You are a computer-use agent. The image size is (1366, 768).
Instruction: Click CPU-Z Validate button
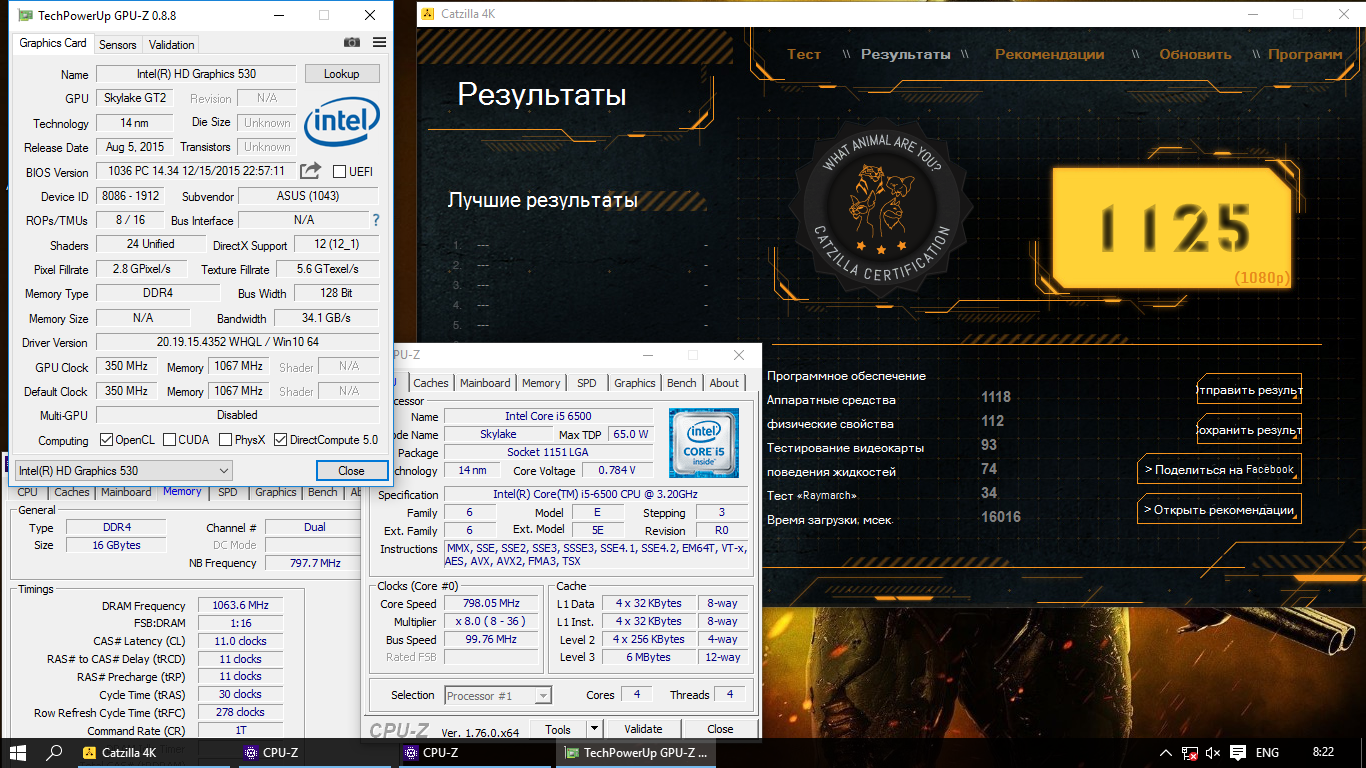pos(643,729)
